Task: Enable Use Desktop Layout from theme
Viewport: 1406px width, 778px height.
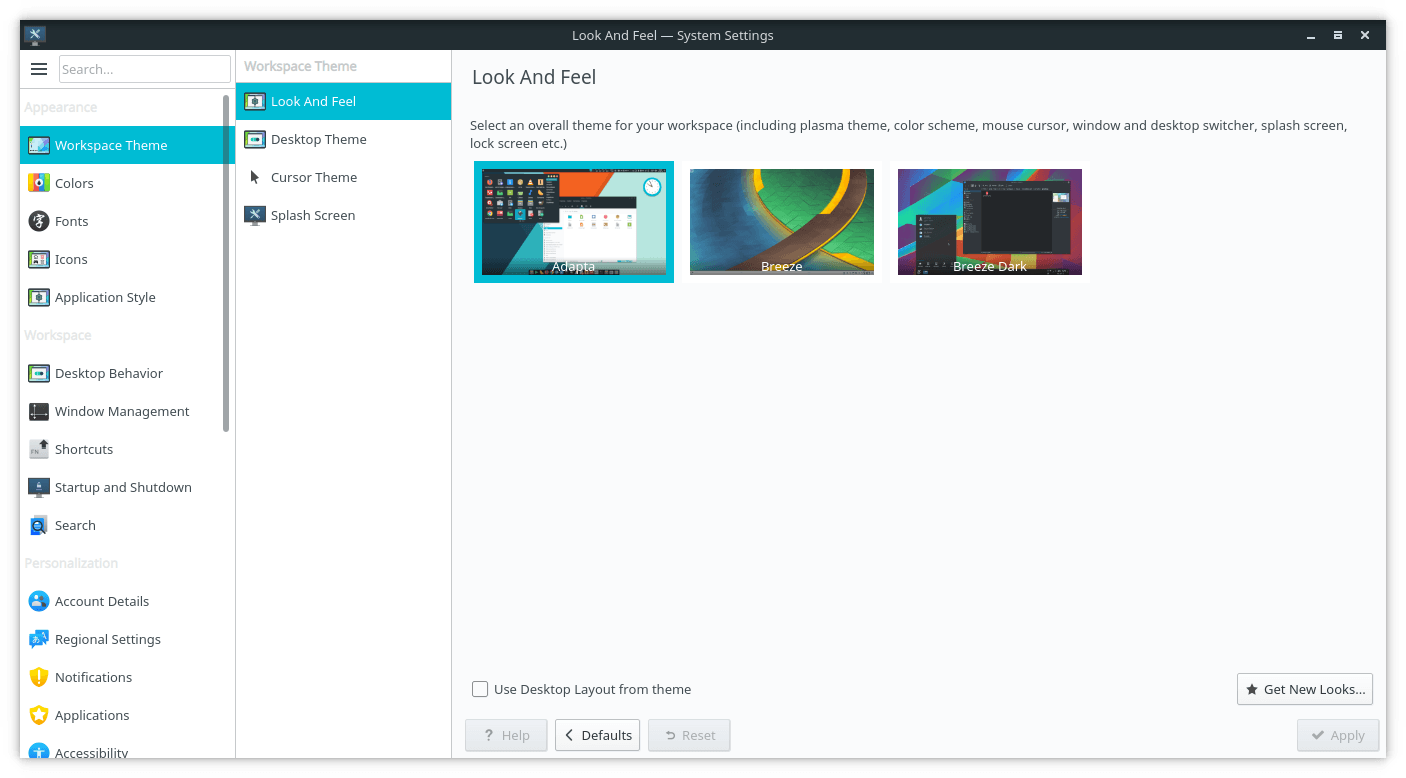Action: [480, 689]
